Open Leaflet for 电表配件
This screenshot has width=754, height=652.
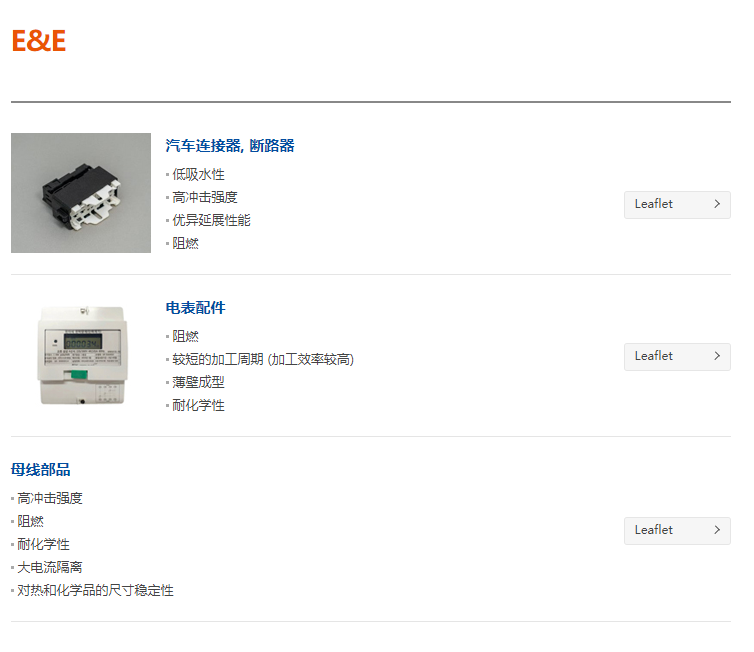click(x=677, y=357)
